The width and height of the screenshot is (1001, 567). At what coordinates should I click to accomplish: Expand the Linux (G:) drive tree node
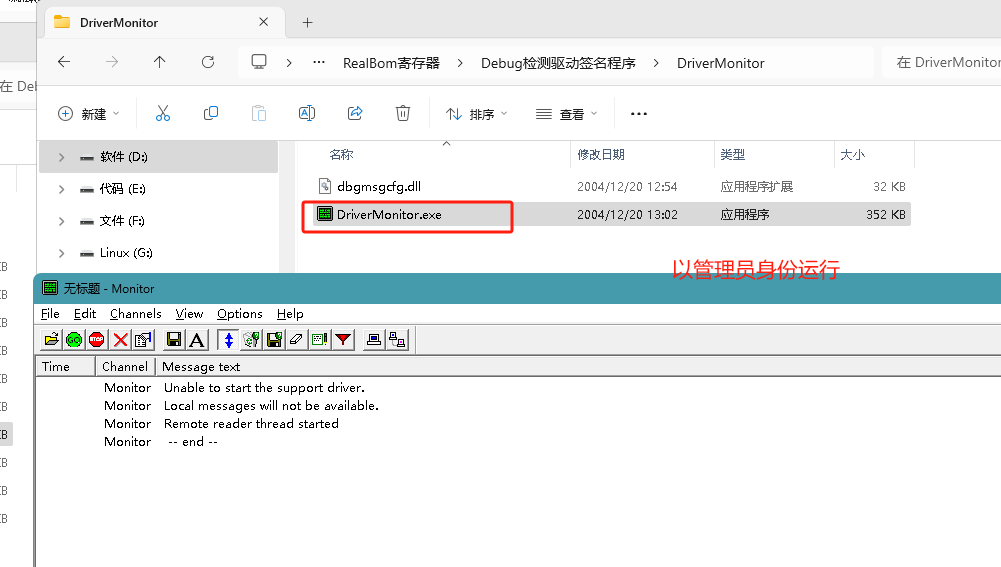click(61, 253)
